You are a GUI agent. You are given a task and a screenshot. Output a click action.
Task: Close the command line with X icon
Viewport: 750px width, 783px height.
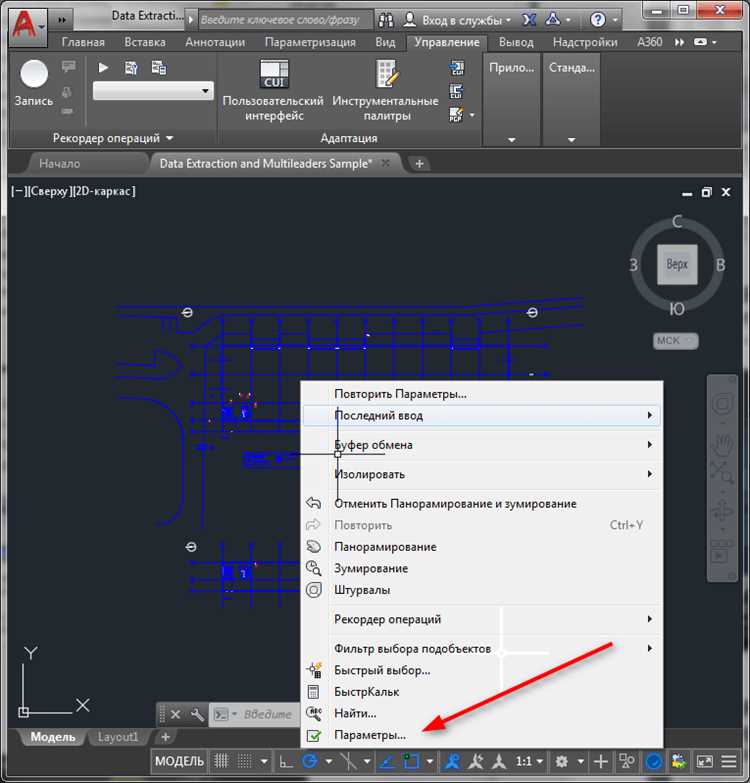pyautogui.click(x=175, y=715)
